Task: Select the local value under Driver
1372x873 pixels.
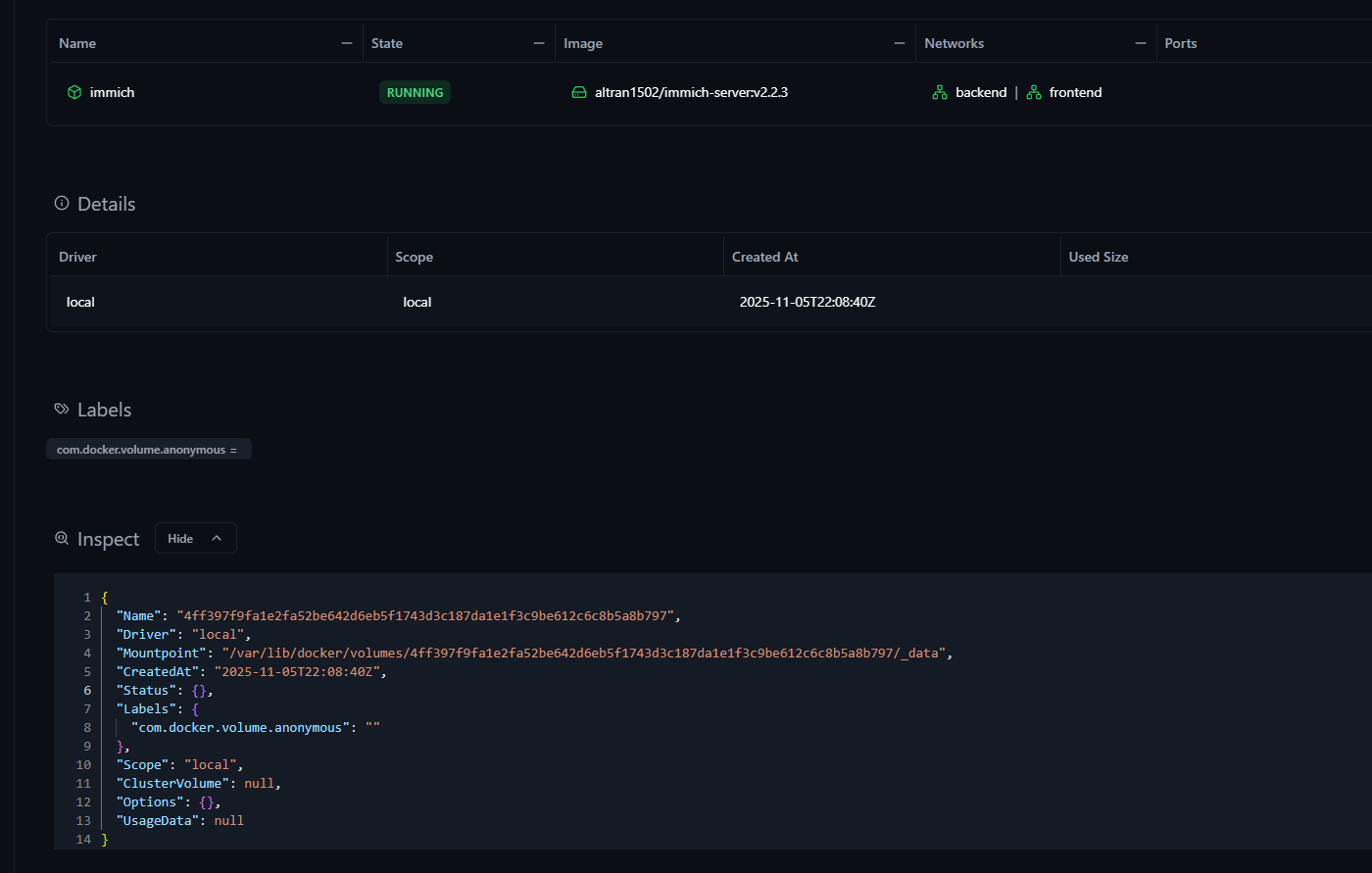Action: pos(80,302)
